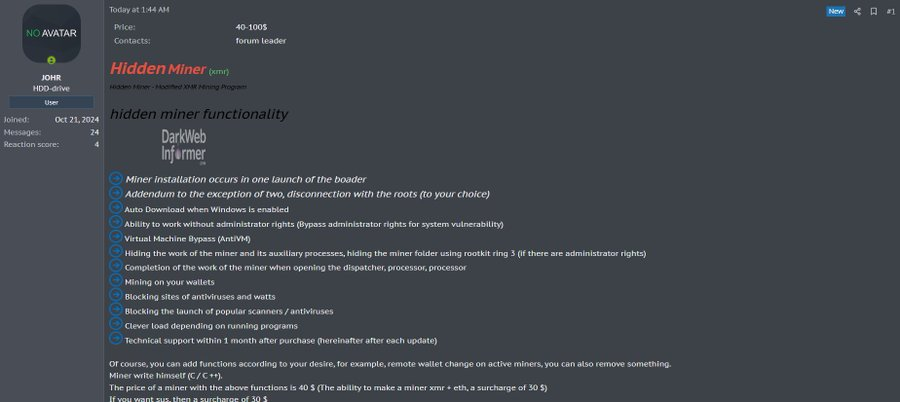This screenshot has width=900, height=402.
Task: Open the JOHR user profile link
Action: coord(51,77)
